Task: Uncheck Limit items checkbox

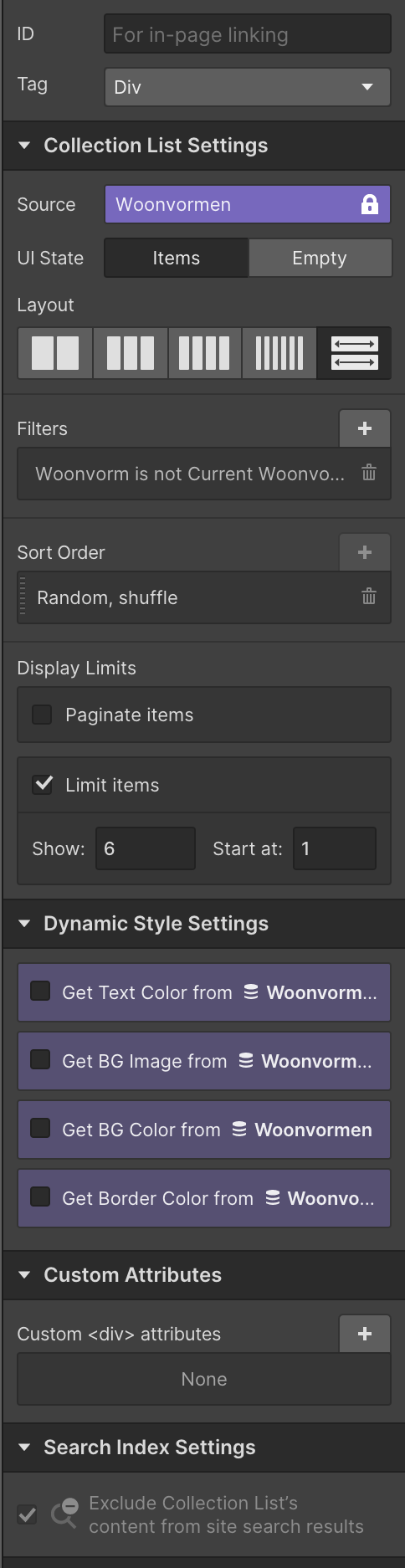Action: coord(42,785)
